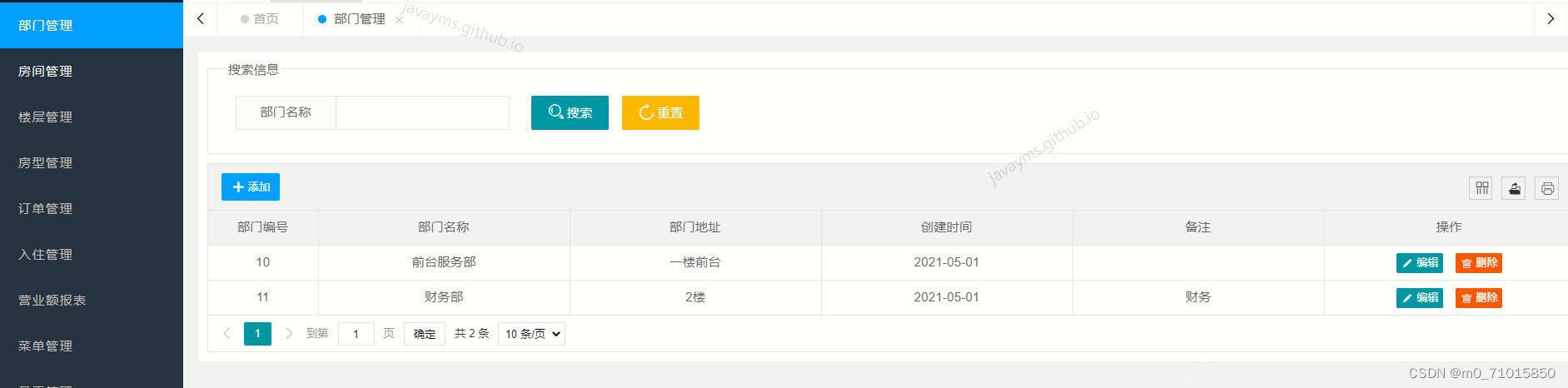Open 房型管理 in the sidebar

click(92, 163)
